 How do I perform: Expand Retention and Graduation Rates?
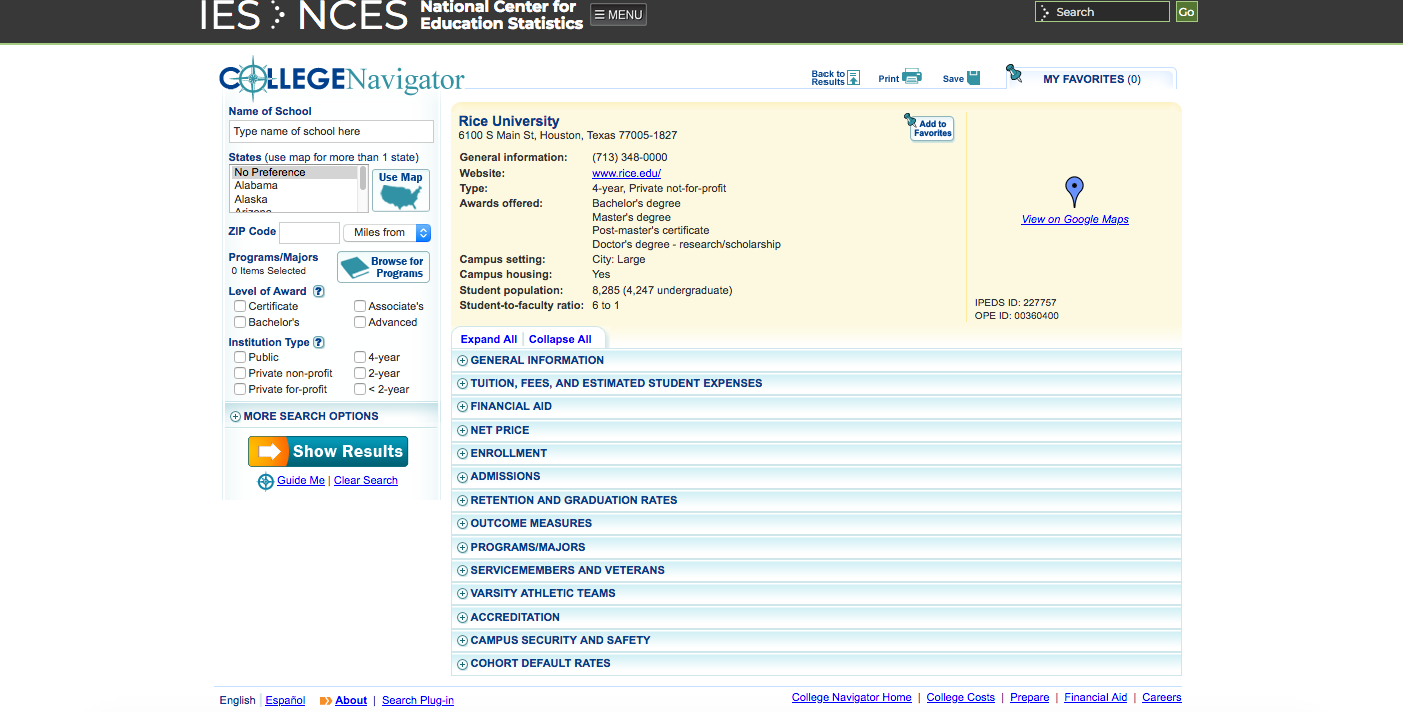pyautogui.click(x=816, y=500)
